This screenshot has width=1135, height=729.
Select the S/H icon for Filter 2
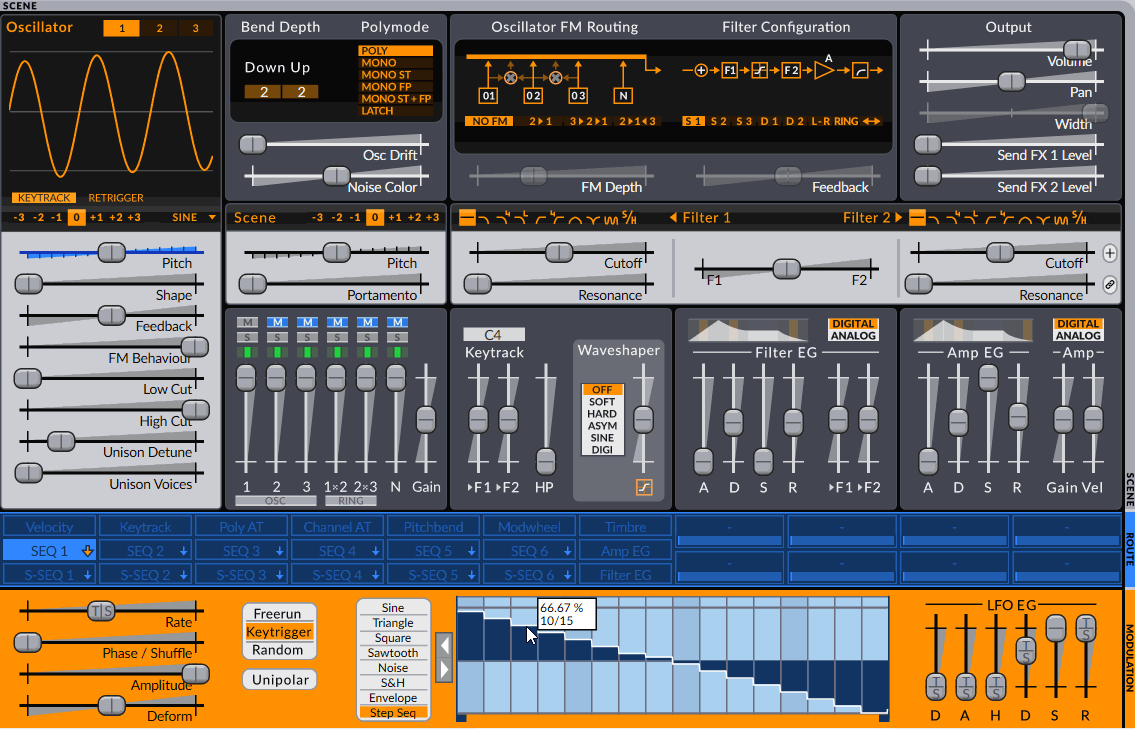[1079, 217]
